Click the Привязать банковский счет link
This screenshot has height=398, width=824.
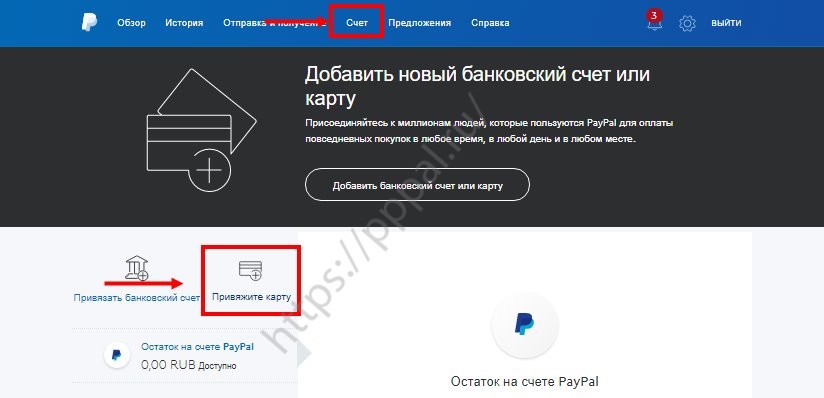coord(137,297)
